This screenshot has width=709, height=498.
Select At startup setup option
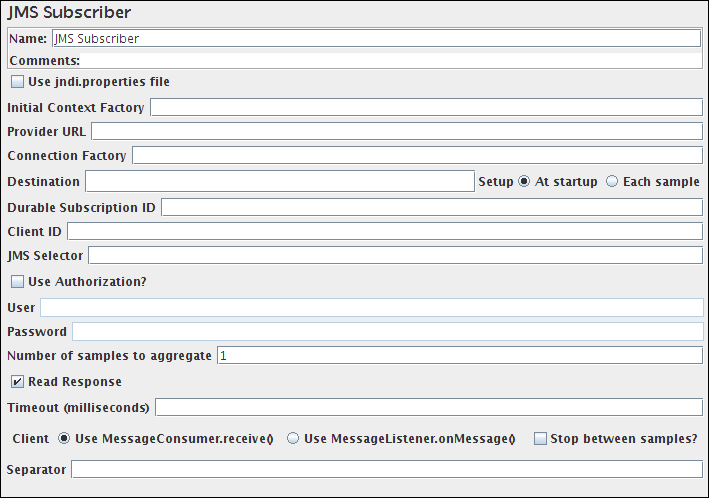524,182
